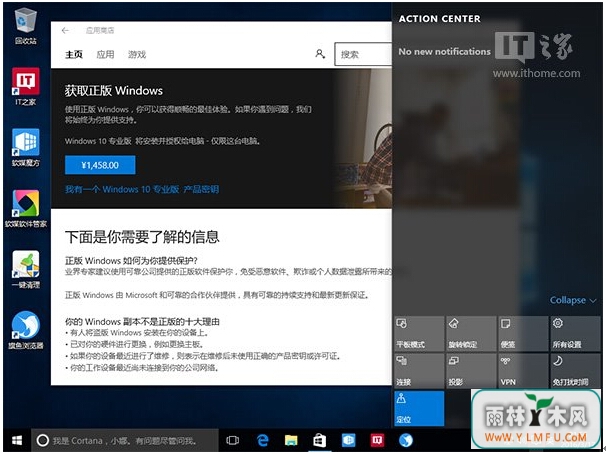Switch to the 主页 tab

pos(74,54)
